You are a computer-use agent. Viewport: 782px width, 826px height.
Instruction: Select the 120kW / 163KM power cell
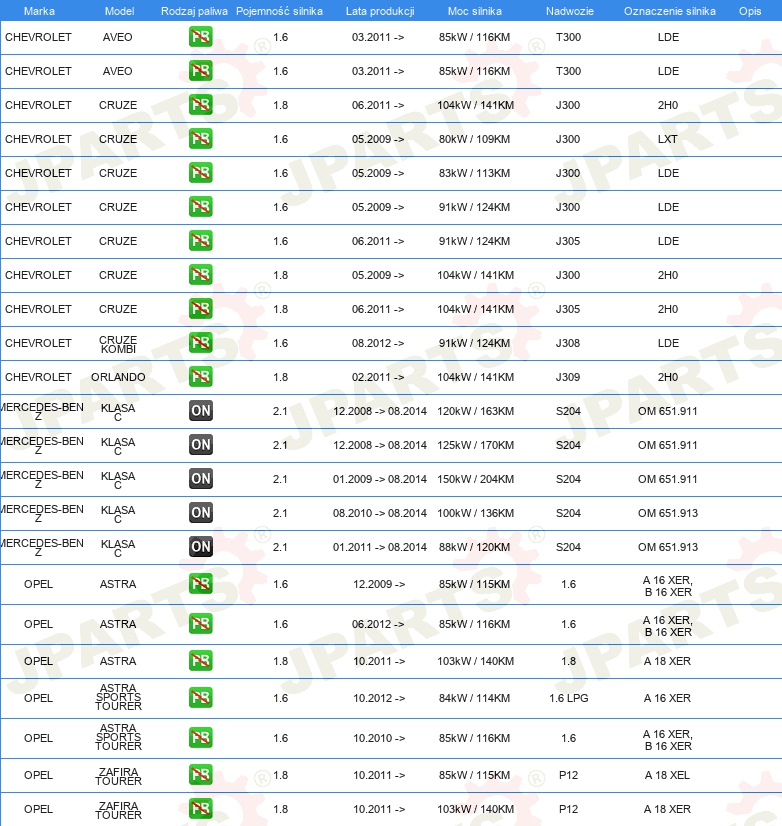475,411
